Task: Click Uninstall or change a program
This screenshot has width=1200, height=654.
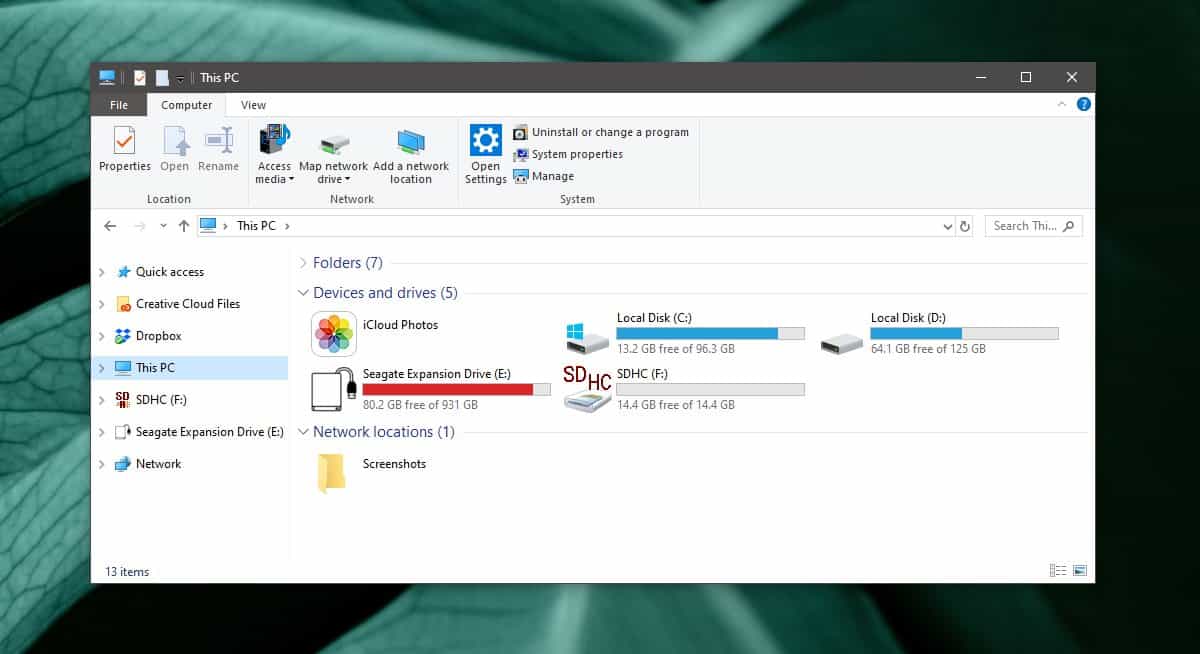Action: (600, 132)
